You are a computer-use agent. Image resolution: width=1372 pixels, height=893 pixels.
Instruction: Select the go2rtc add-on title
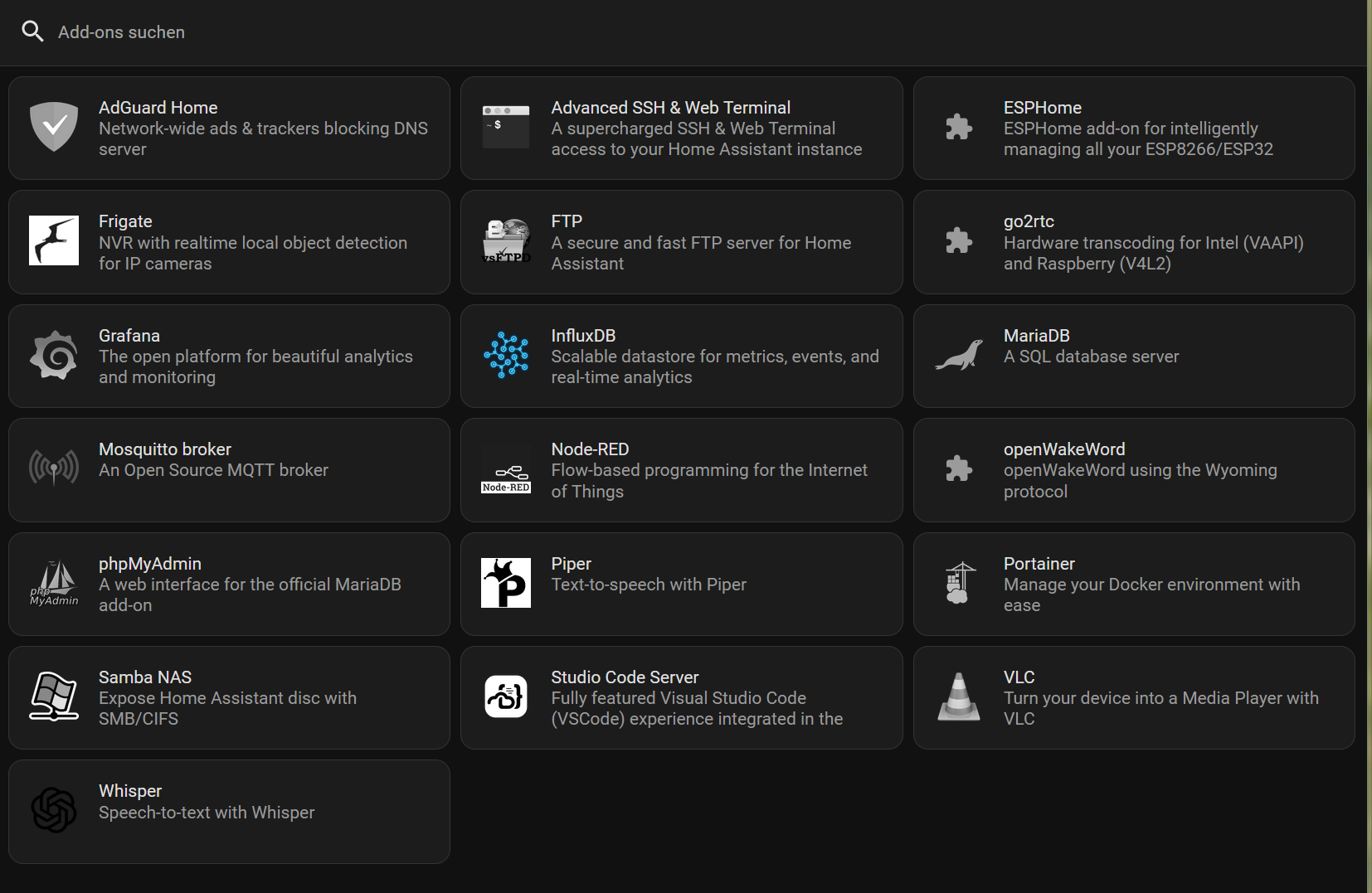(1029, 221)
